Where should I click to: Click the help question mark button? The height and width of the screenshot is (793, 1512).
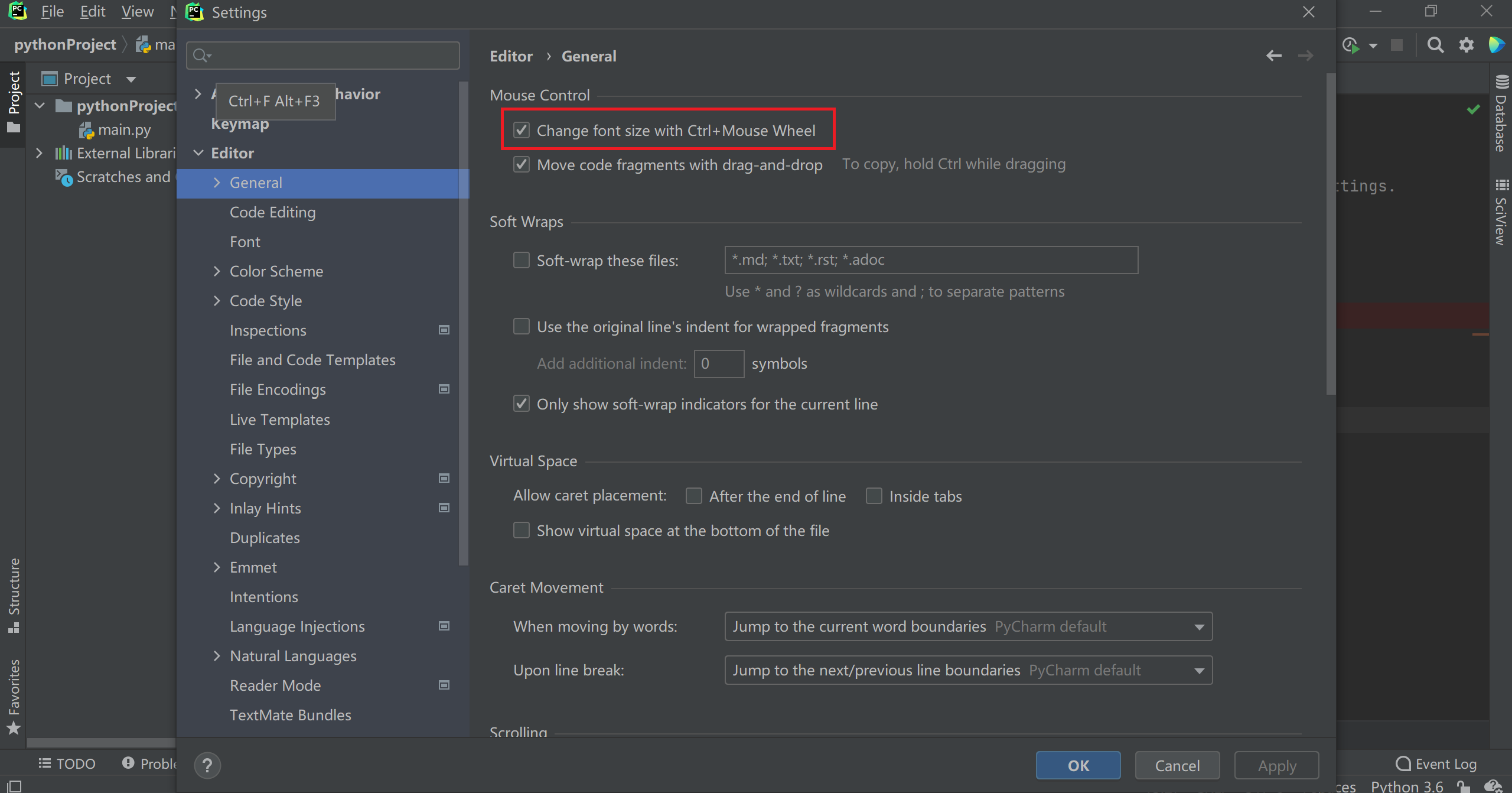click(207, 766)
